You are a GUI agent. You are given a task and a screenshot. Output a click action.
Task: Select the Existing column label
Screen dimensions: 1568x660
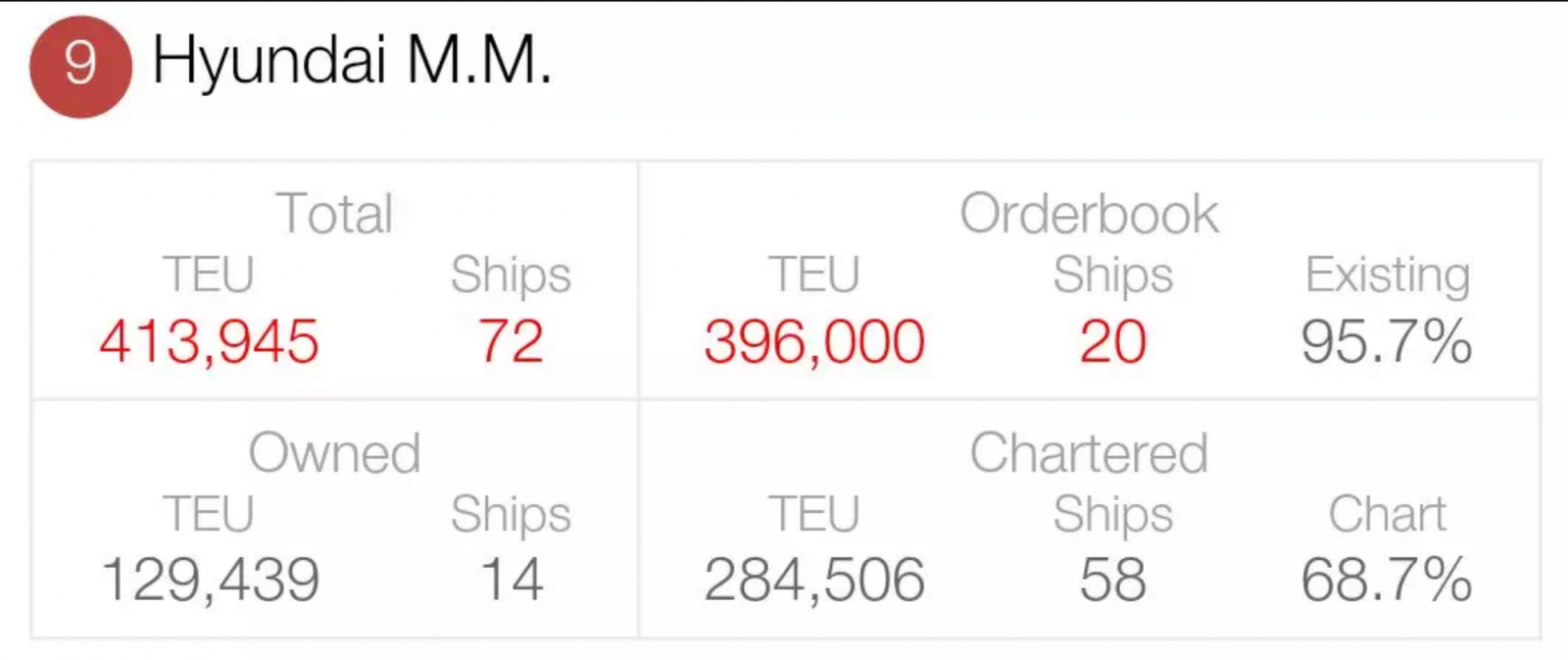click(1388, 276)
